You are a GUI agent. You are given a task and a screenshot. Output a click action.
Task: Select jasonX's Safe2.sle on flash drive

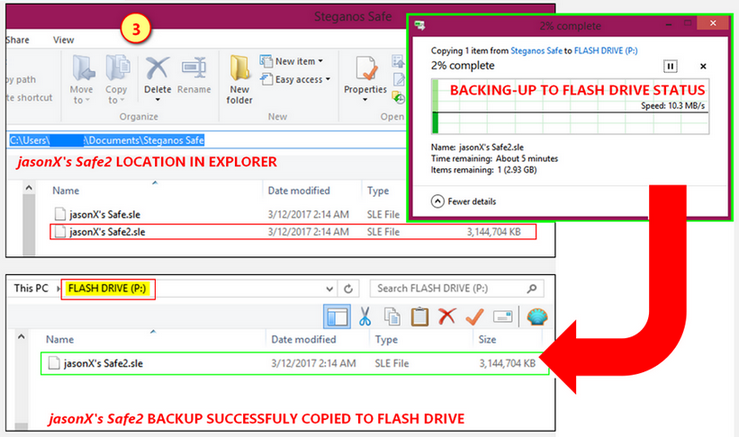pos(295,363)
